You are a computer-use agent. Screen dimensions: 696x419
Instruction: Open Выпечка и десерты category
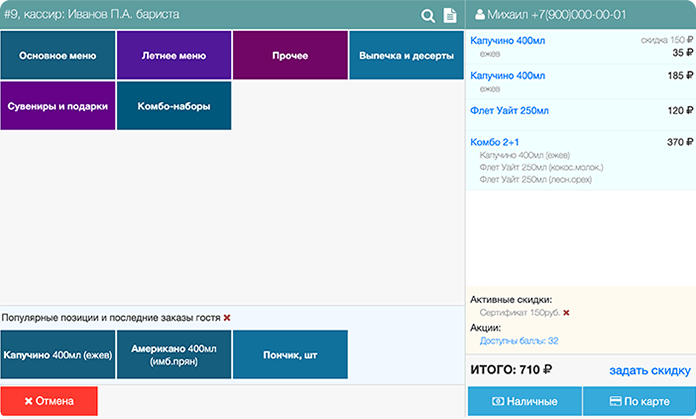(406, 55)
